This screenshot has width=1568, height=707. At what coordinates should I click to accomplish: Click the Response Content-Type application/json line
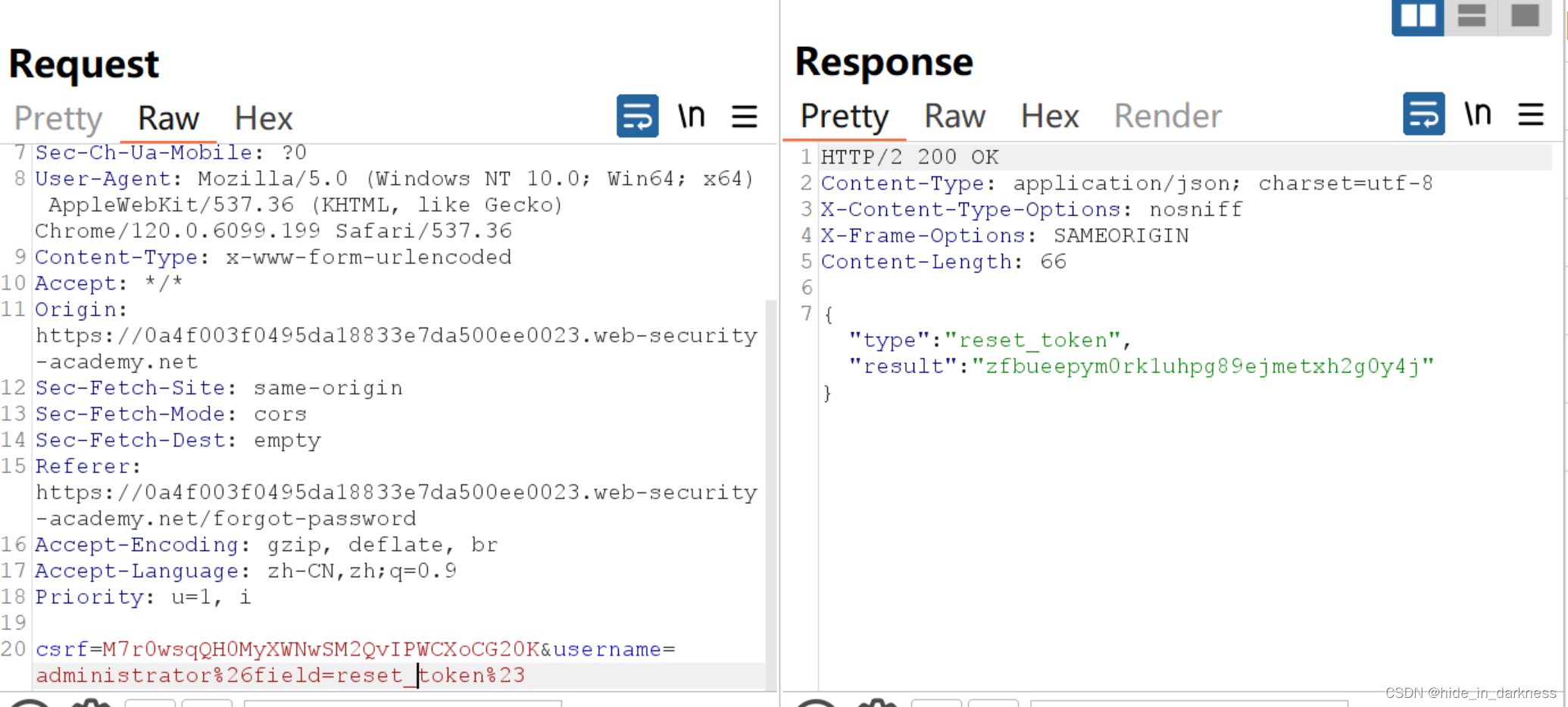(1127, 183)
